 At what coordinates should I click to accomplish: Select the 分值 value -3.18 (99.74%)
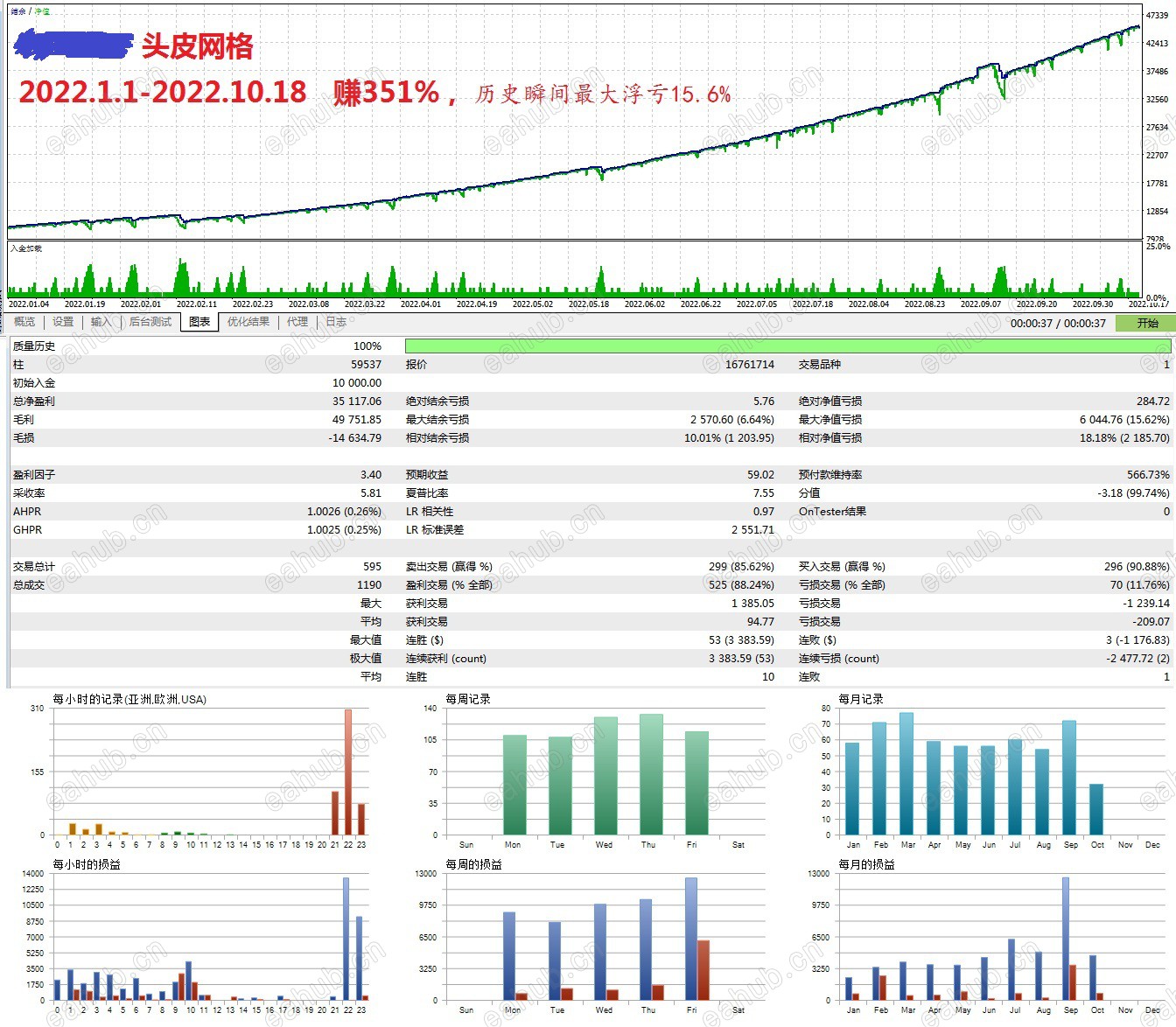point(1134,493)
